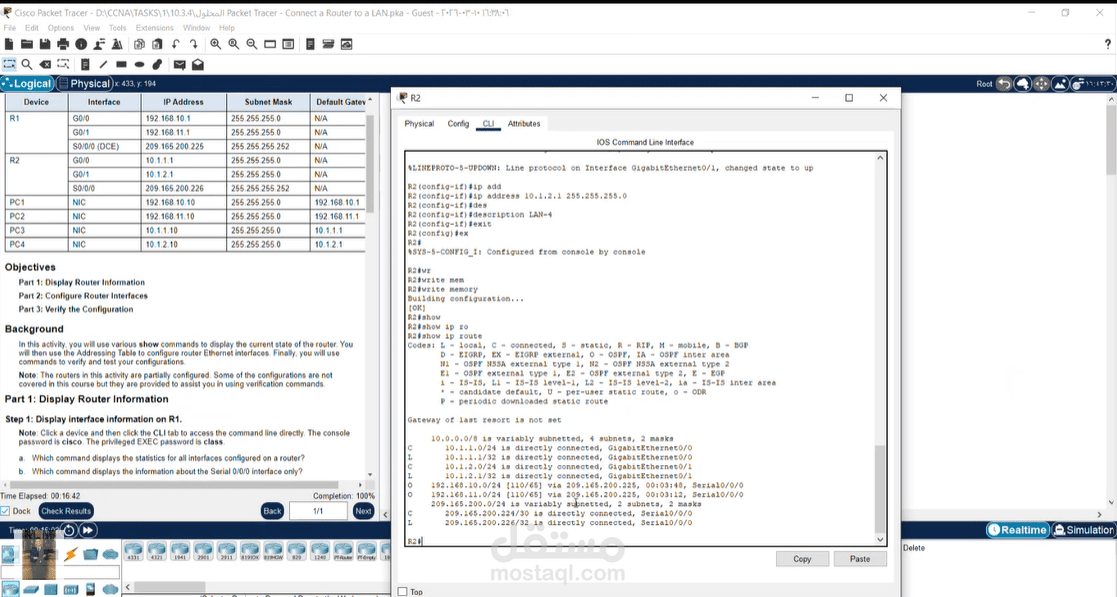
Task: Select the 1941 router device
Action: [x=180, y=550]
